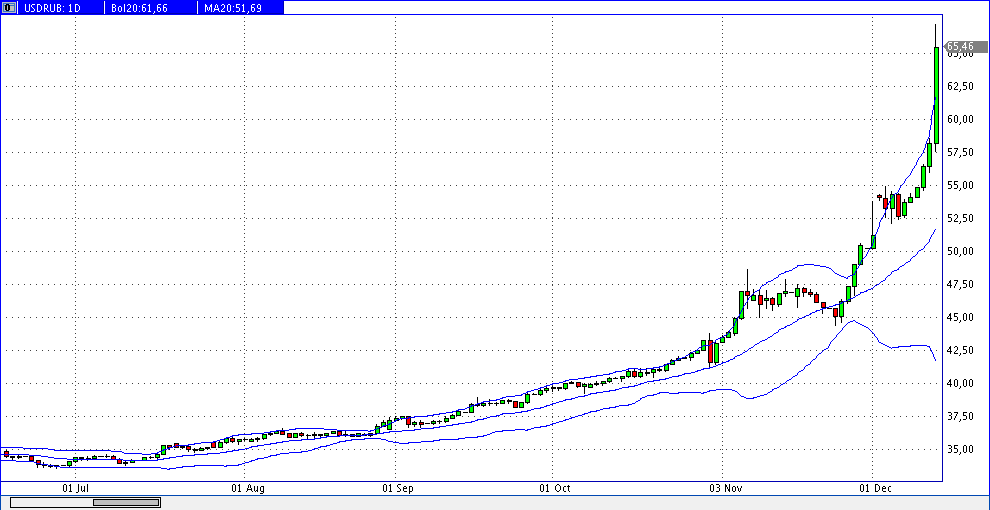Click the 50,00 price axis label
Image resolution: width=990 pixels, height=510 pixels.
tap(960, 251)
